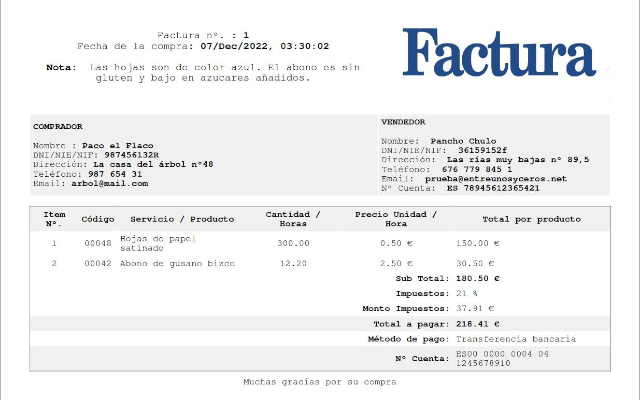Click the Sub Total value 180.50 €
Screen dimensions: 640x400
click(477, 278)
